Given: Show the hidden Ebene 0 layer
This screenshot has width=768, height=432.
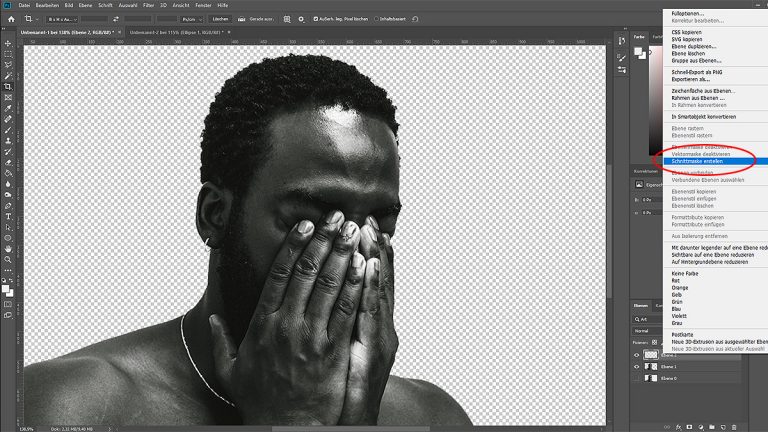Looking at the screenshot, I should [637, 380].
